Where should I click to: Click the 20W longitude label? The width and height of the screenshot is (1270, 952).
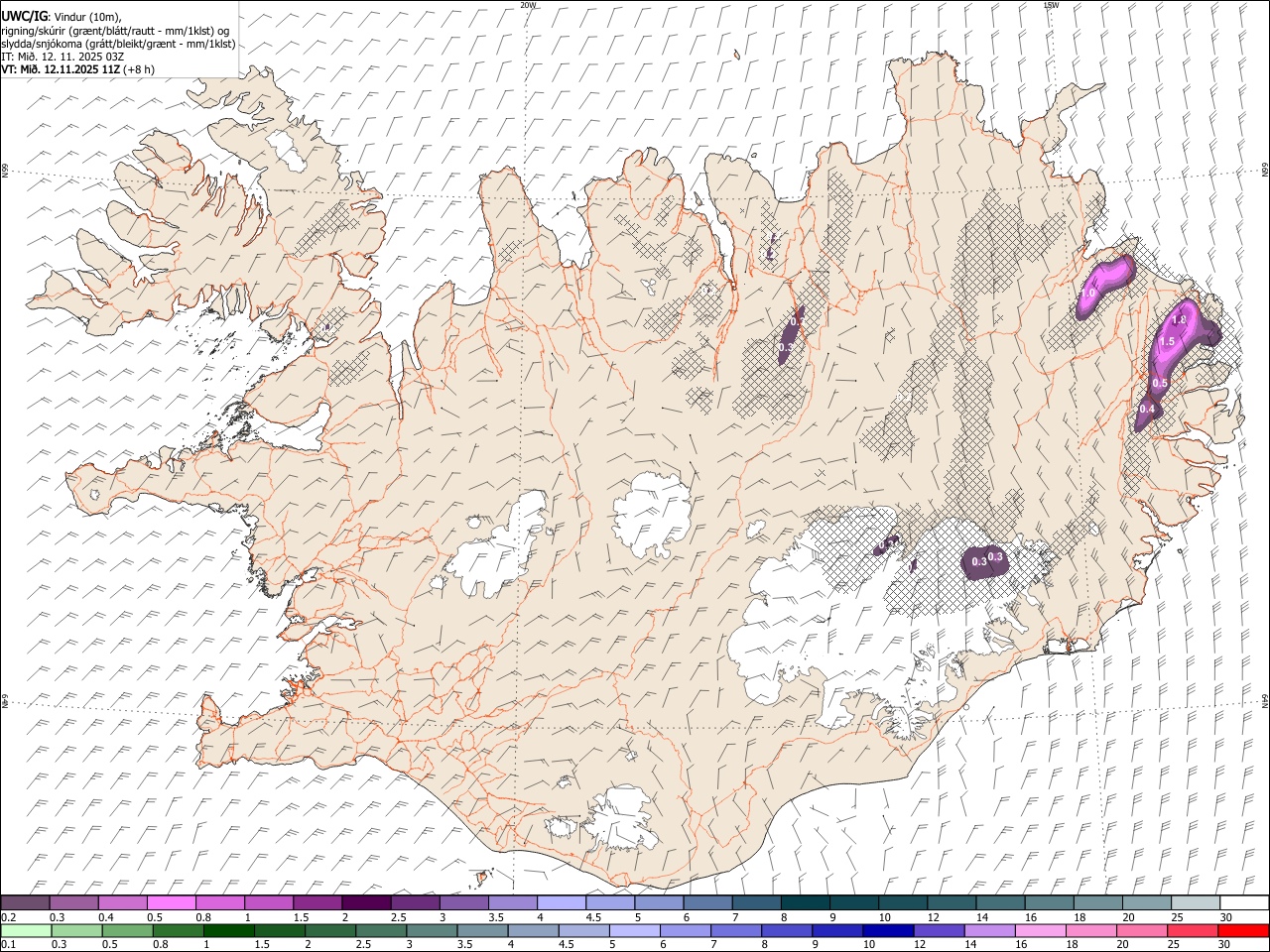(529, 5)
